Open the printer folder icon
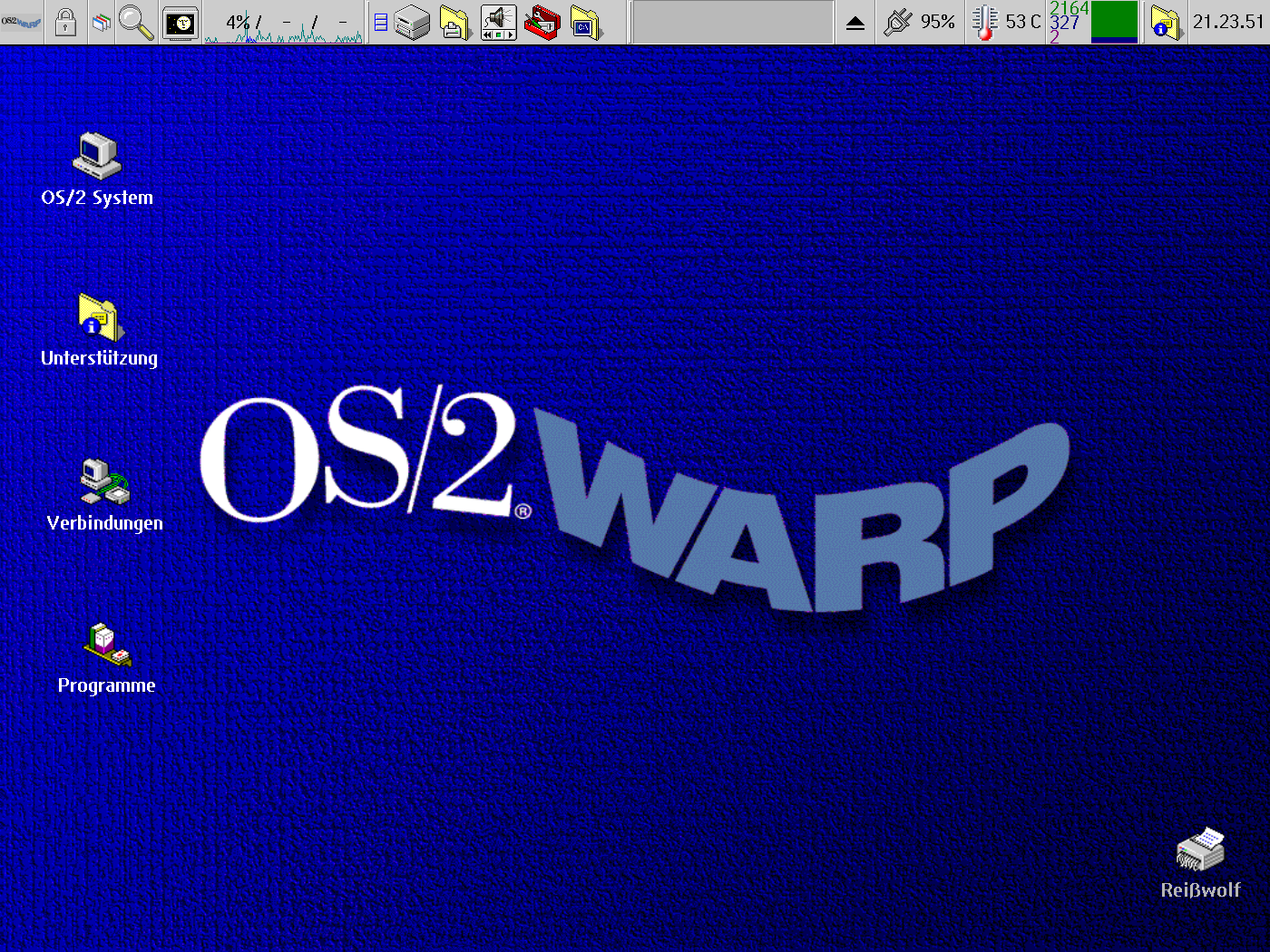 455,23
